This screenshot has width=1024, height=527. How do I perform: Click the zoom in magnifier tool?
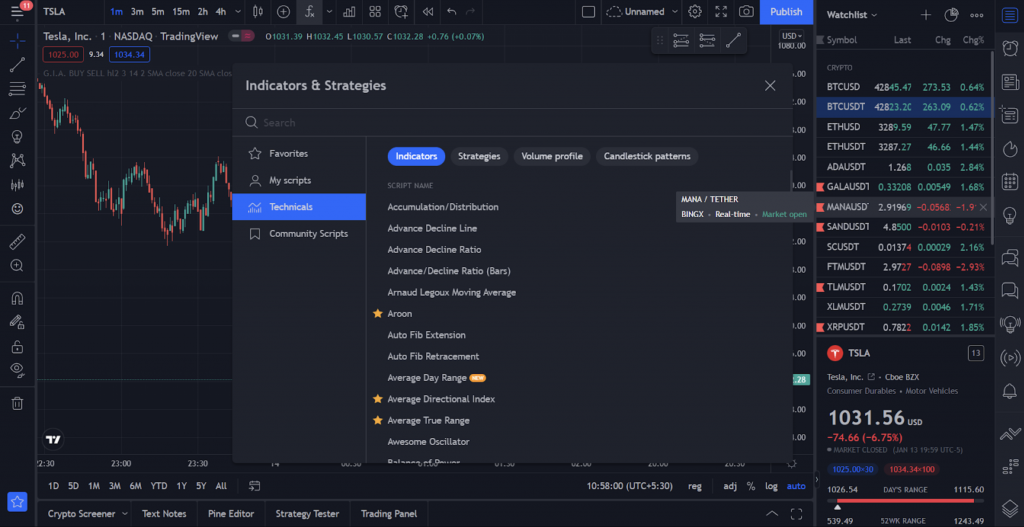pyautogui.click(x=18, y=266)
